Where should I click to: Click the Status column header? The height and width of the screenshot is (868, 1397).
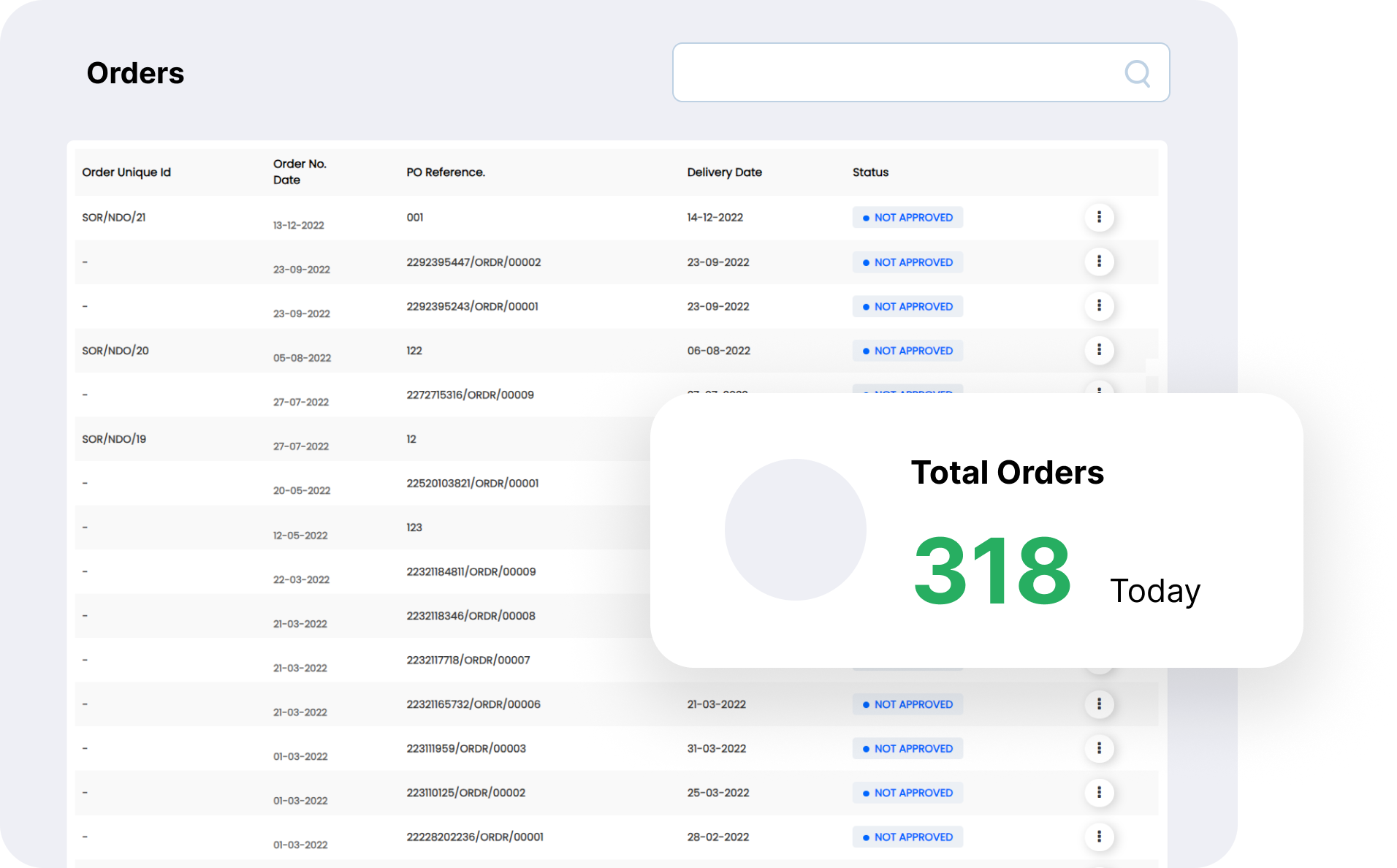click(870, 172)
